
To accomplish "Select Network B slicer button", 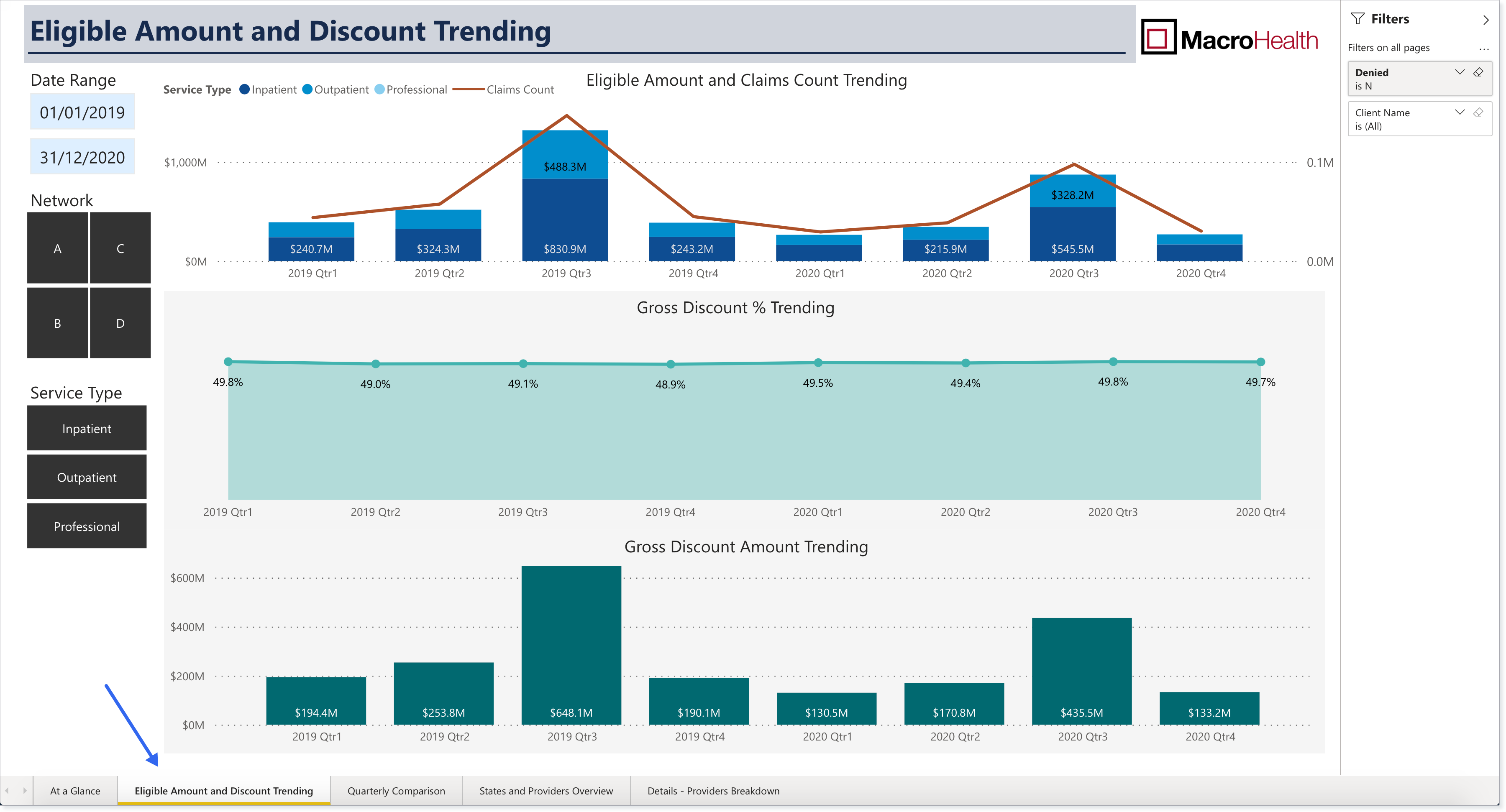I will click(x=57, y=323).
